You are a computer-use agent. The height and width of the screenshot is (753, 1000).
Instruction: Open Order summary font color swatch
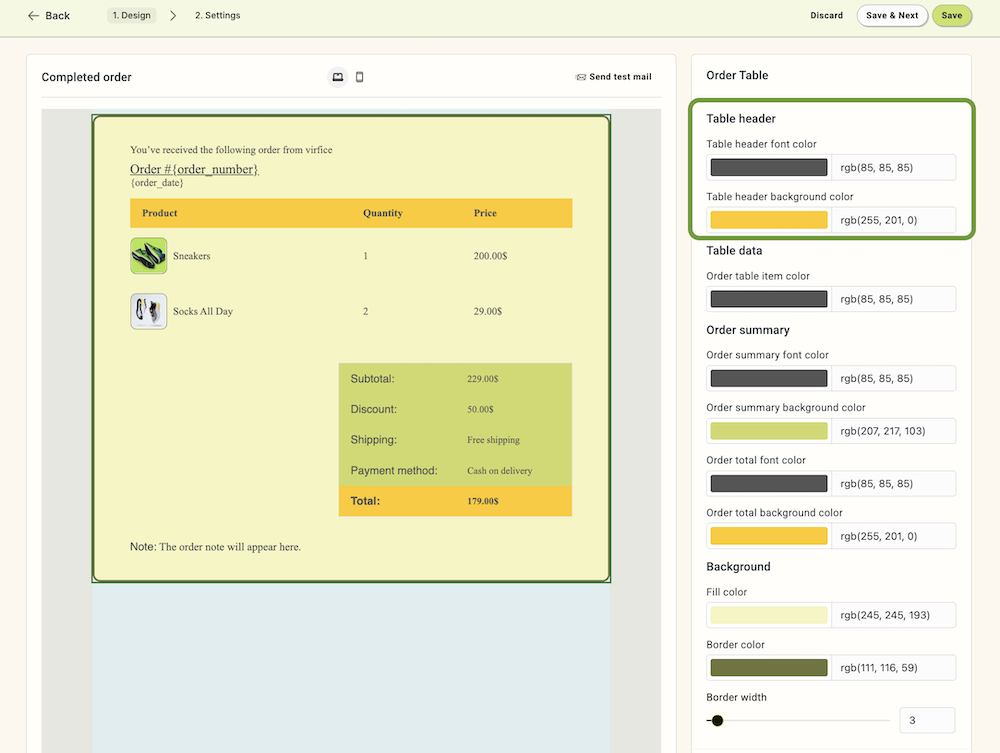[768, 378]
